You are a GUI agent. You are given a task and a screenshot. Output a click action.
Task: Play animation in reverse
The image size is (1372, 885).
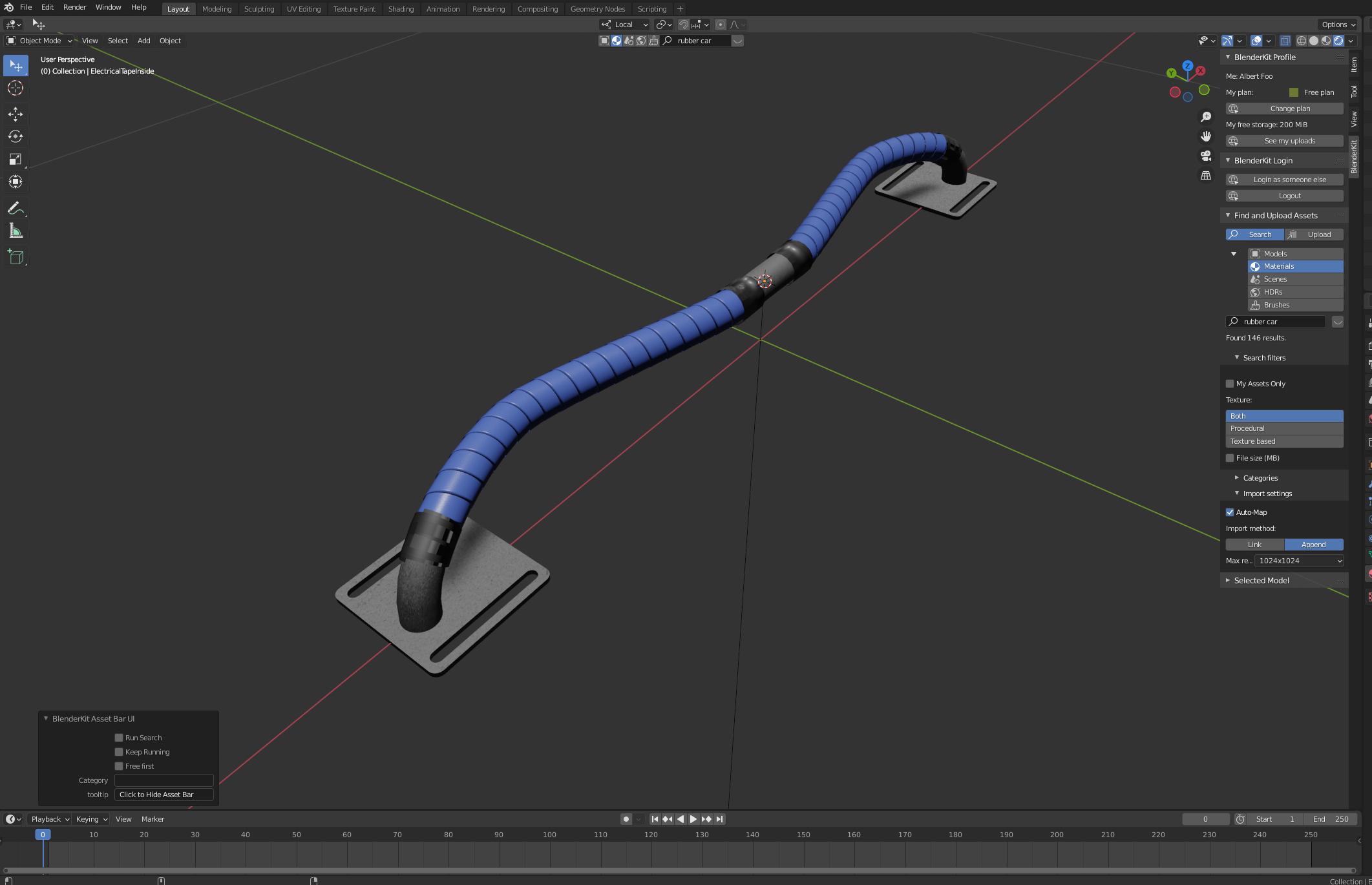[x=681, y=819]
